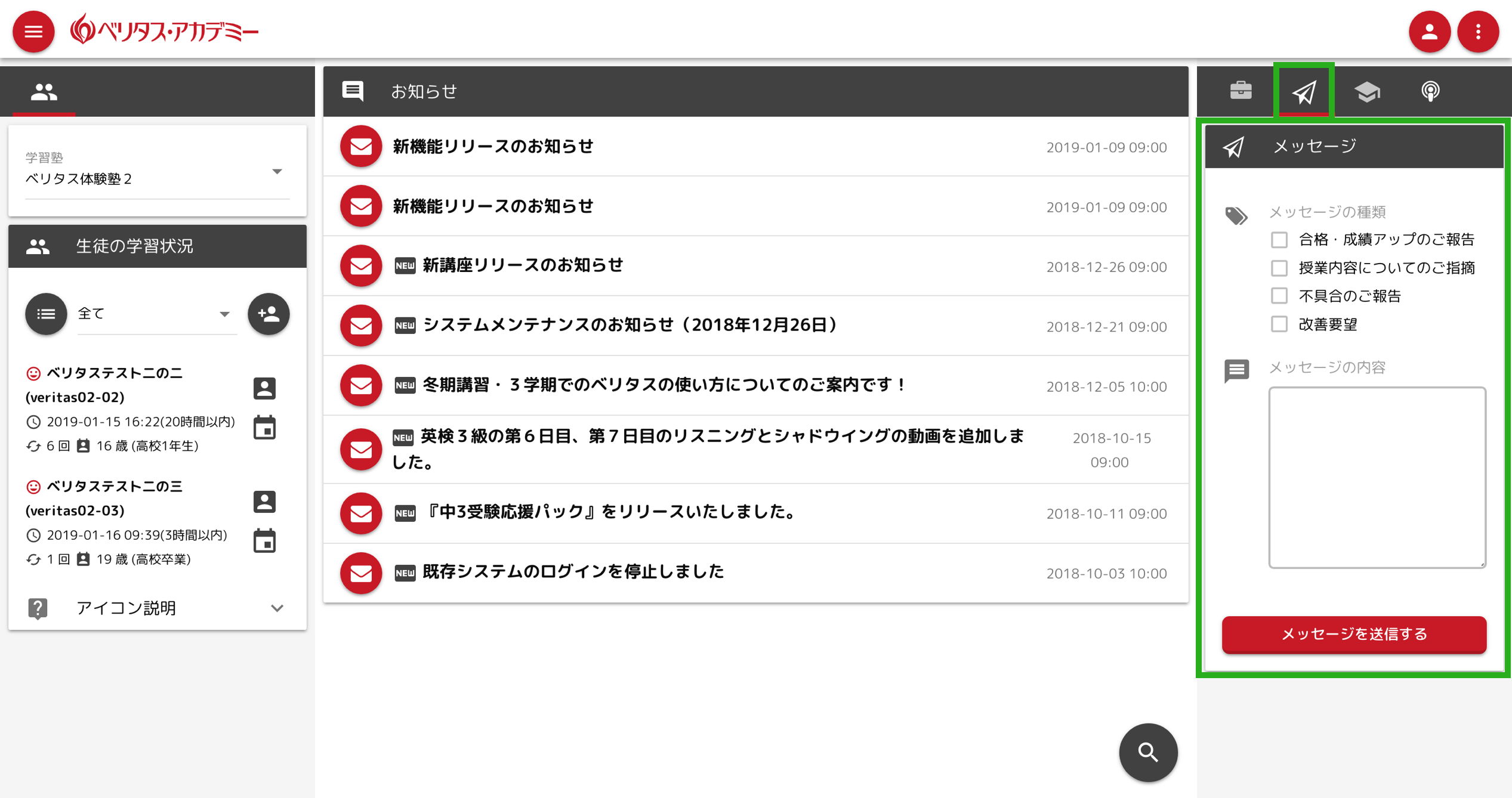This screenshot has height=798, width=1512.
Task: Click 生徒の学習状況 header people icon
Action: 38,246
